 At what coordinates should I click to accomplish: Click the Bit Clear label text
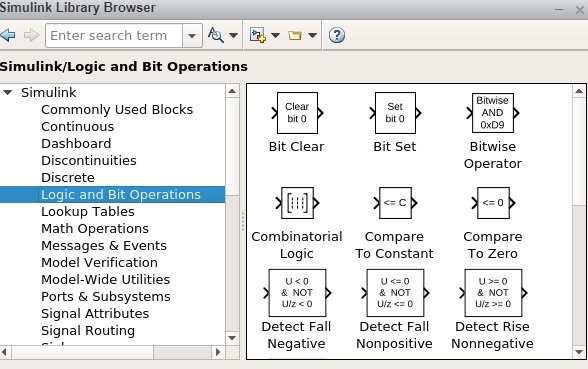pos(296,146)
